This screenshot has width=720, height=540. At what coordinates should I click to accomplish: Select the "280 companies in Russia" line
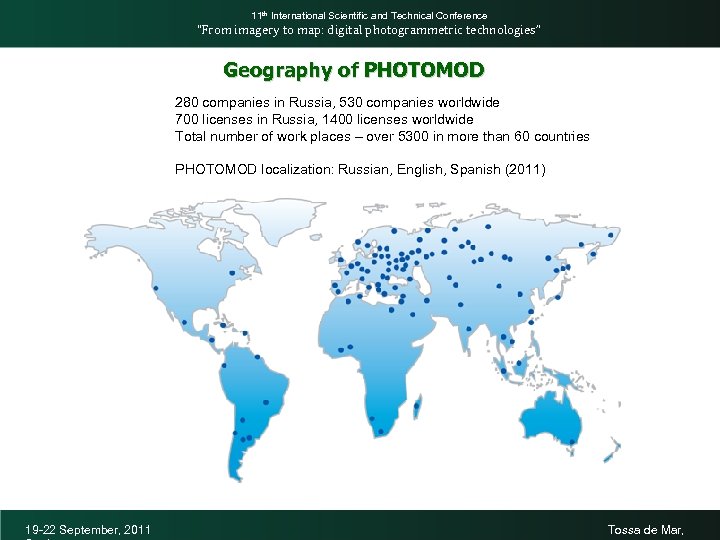[x=337, y=102]
